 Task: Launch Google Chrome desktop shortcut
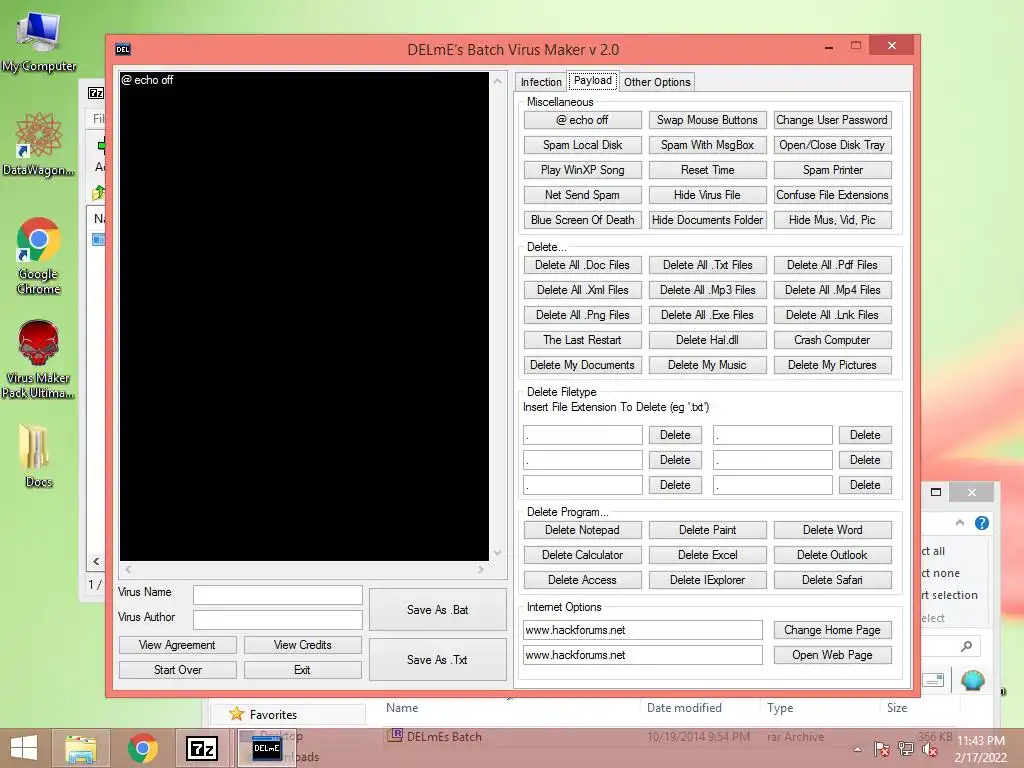[x=39, y=255]
